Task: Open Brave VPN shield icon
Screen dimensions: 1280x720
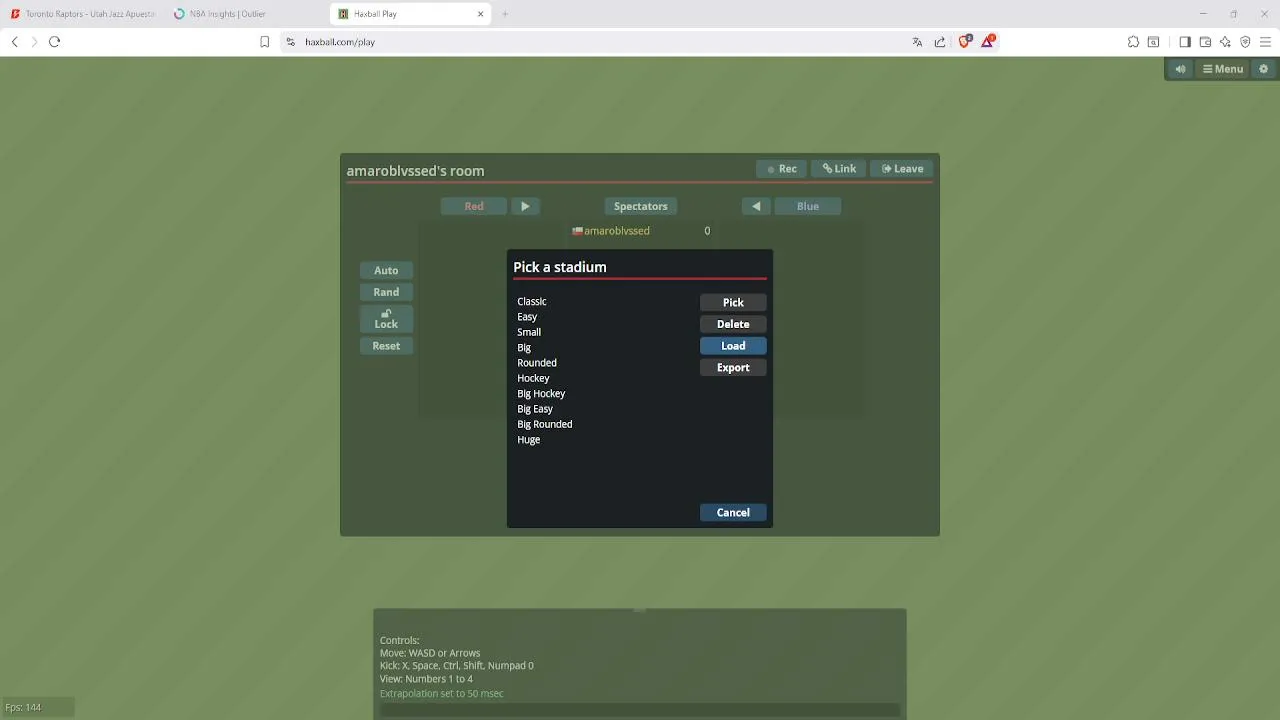Action: [x=1245, y=42]
